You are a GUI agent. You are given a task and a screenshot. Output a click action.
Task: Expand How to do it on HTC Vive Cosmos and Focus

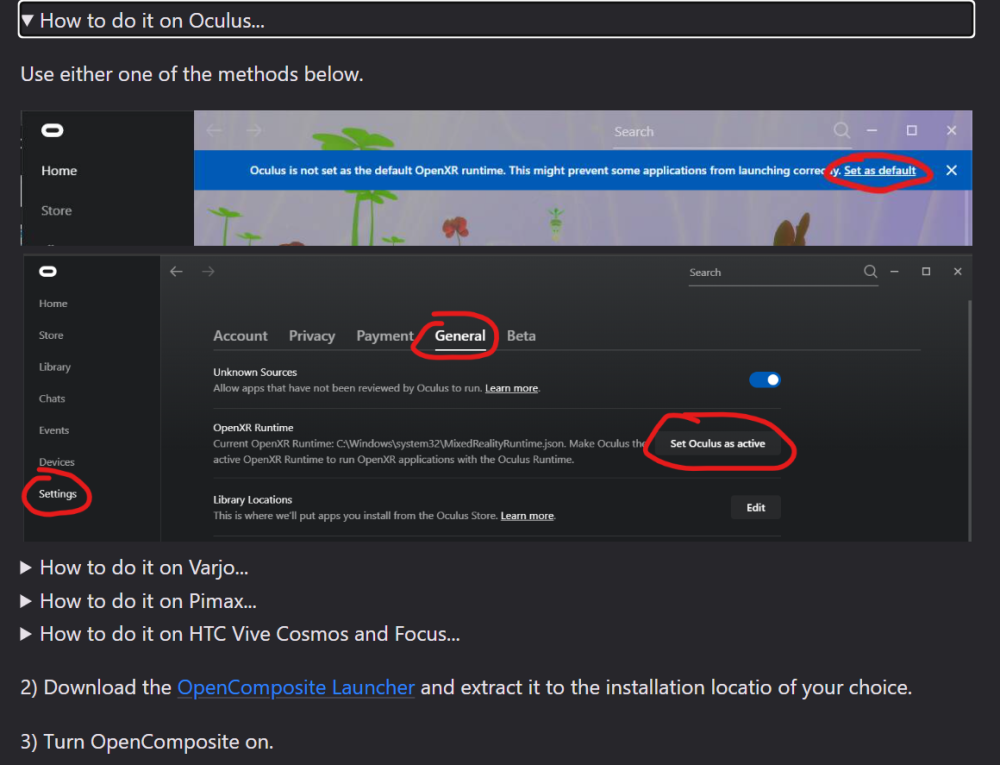[240, 634]
